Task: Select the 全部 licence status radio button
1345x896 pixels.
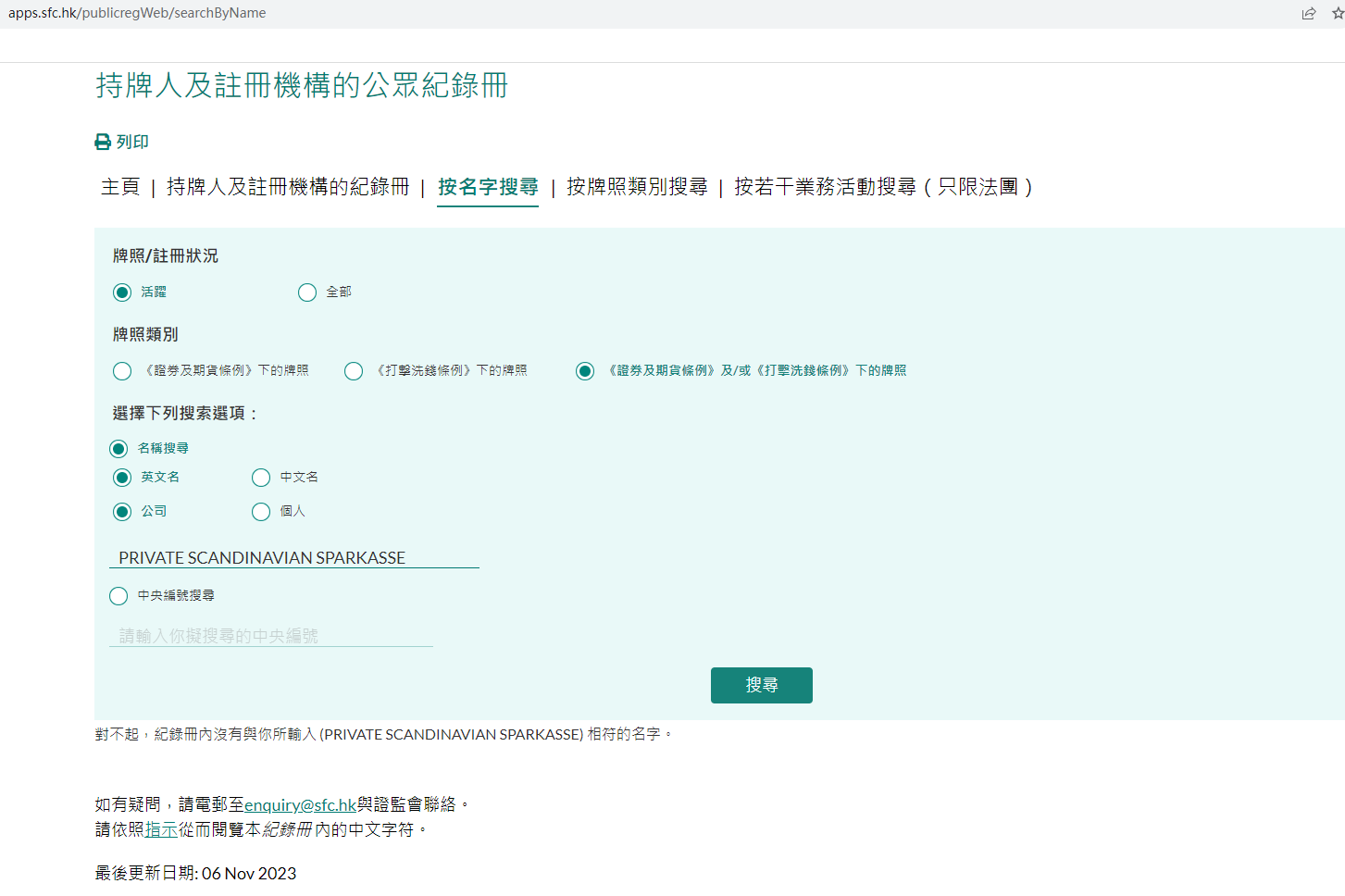Action: [x=307, y=292]
